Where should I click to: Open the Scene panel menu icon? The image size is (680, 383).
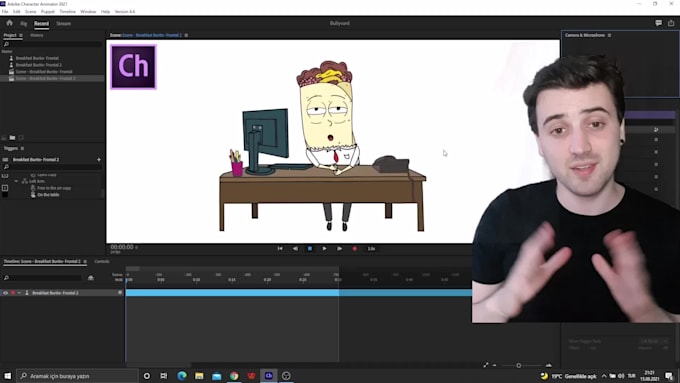tap(186, 35)
